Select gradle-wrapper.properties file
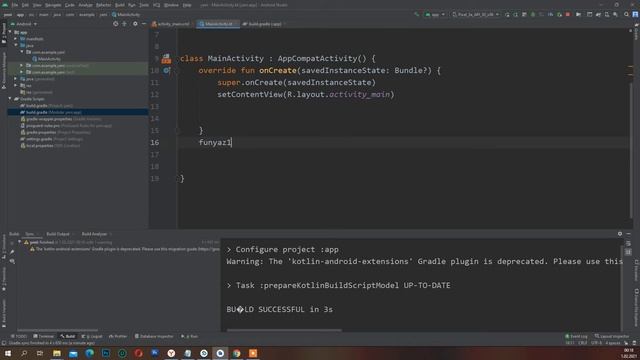Screen dimensions: 640x360 pyautogui.click(x=60, y=119)
